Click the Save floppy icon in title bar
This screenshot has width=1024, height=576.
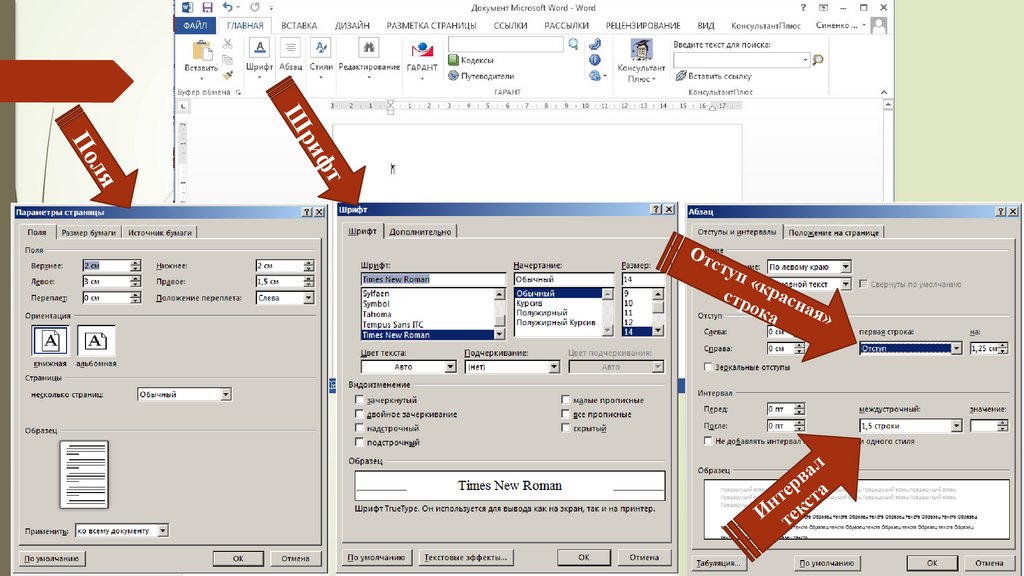click(207, 8)
